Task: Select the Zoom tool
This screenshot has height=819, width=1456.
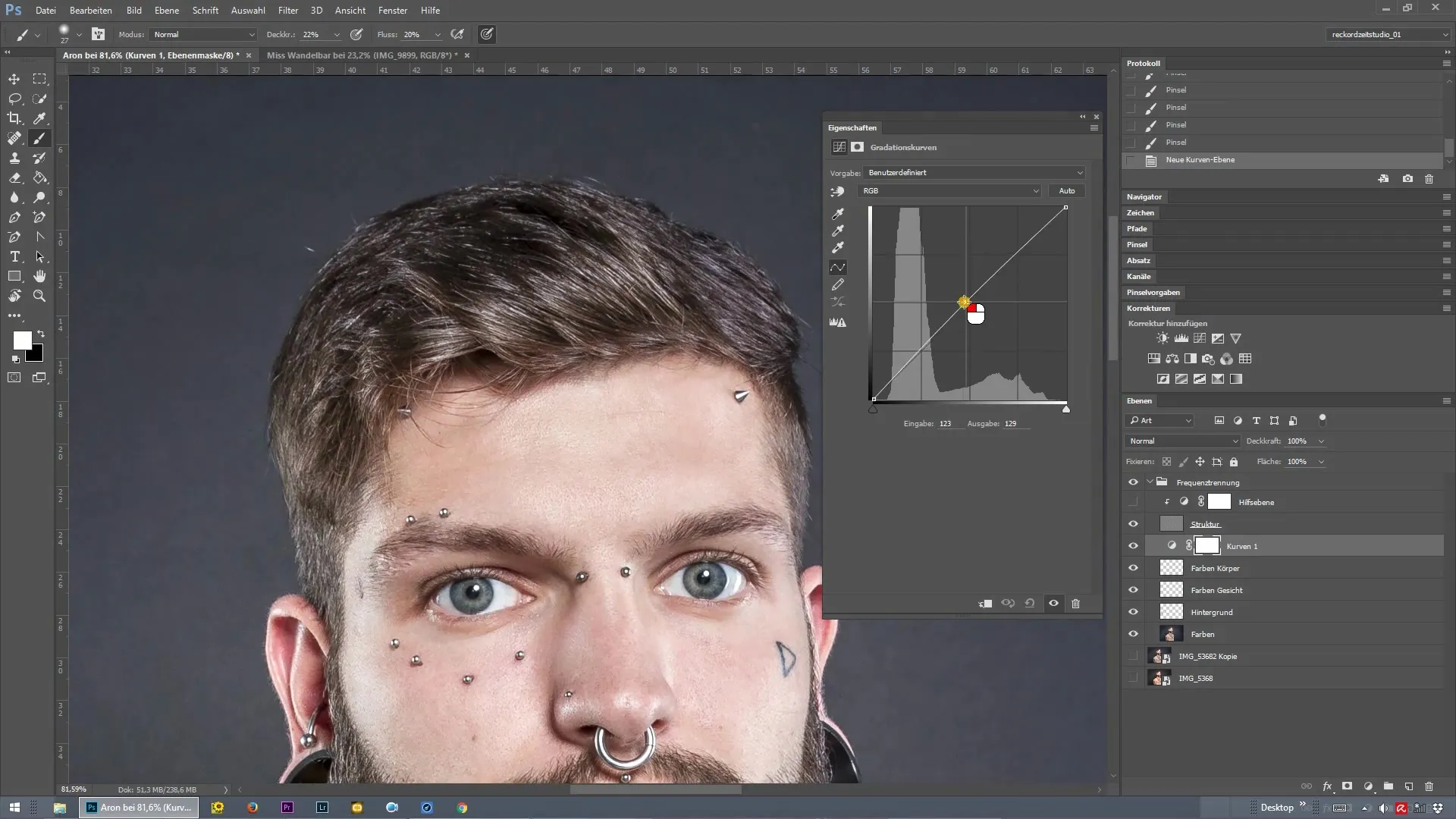Action: pyautogui.click(x=39, y=296)
